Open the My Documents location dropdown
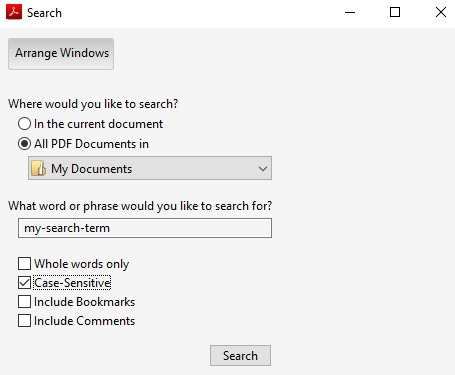This screenshot has width=455, height=375. click(150, 168)
